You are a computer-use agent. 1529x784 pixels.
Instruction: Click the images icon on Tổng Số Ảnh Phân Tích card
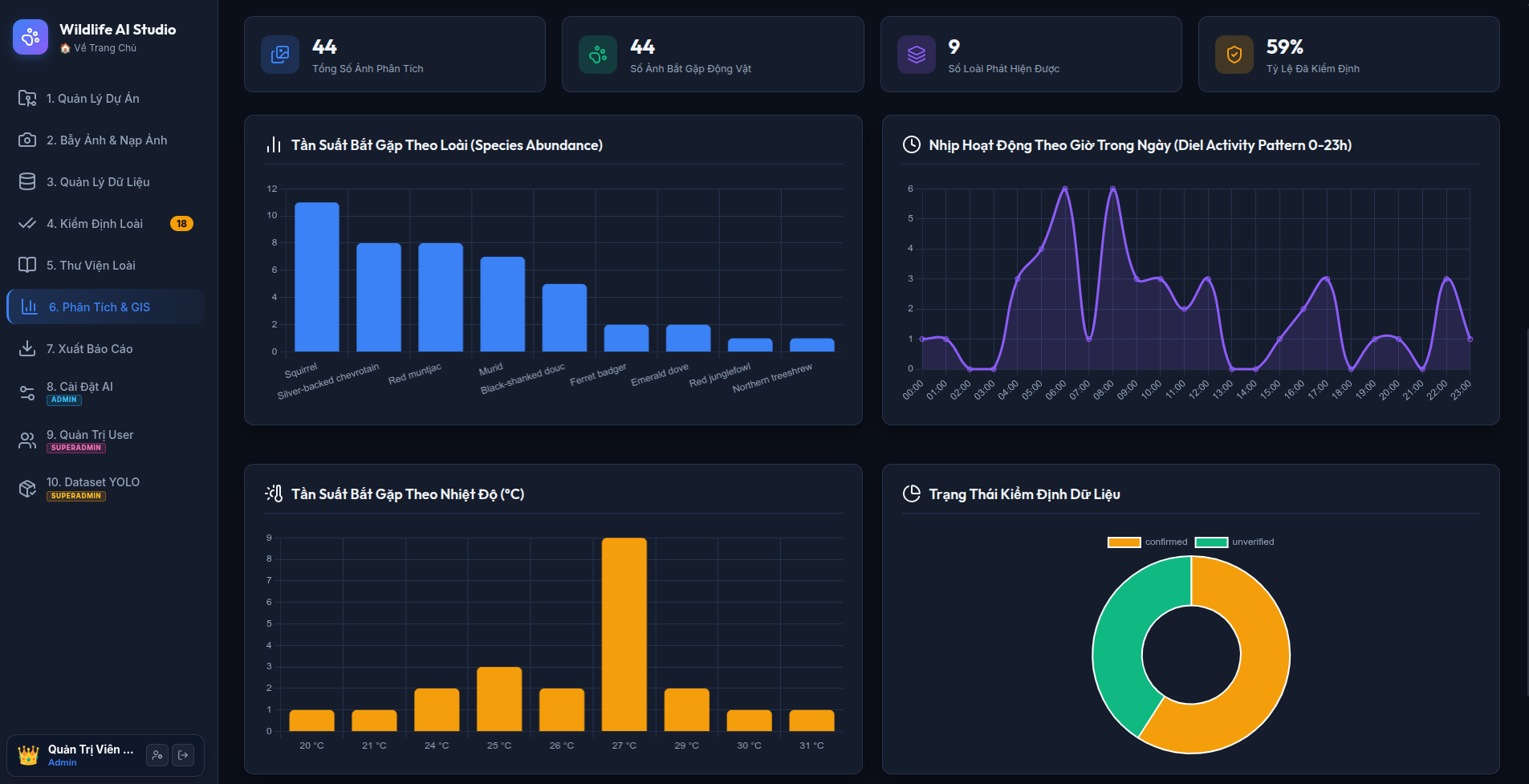pyautogui.click(x=280, y=55)
